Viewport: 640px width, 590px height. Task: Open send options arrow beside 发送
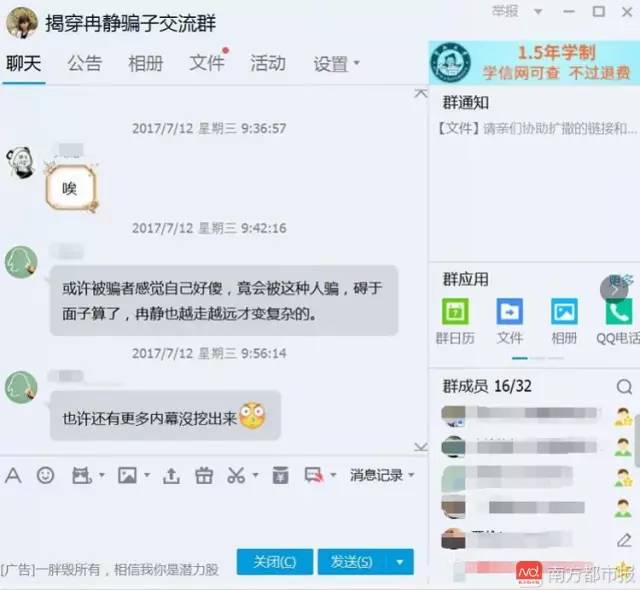pyautogui.click(x=400, y=562)
